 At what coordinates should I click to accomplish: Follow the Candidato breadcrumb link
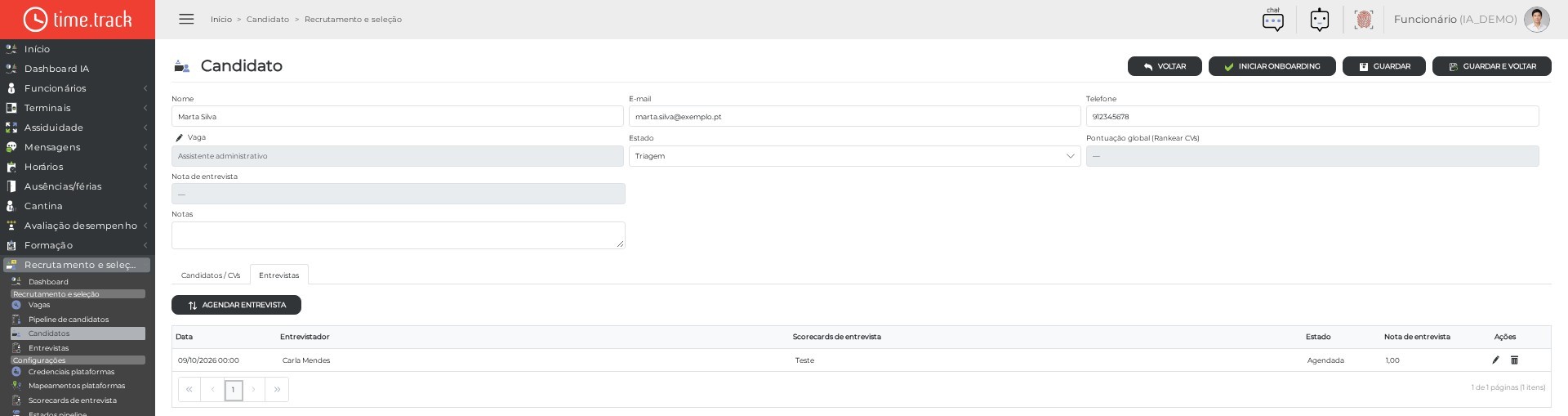[x=268, y=20]
